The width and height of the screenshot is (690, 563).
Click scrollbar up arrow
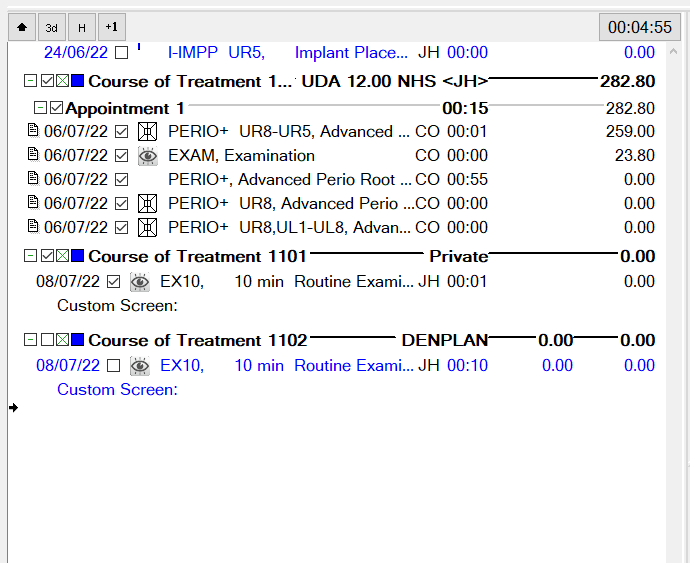point(673,52)
